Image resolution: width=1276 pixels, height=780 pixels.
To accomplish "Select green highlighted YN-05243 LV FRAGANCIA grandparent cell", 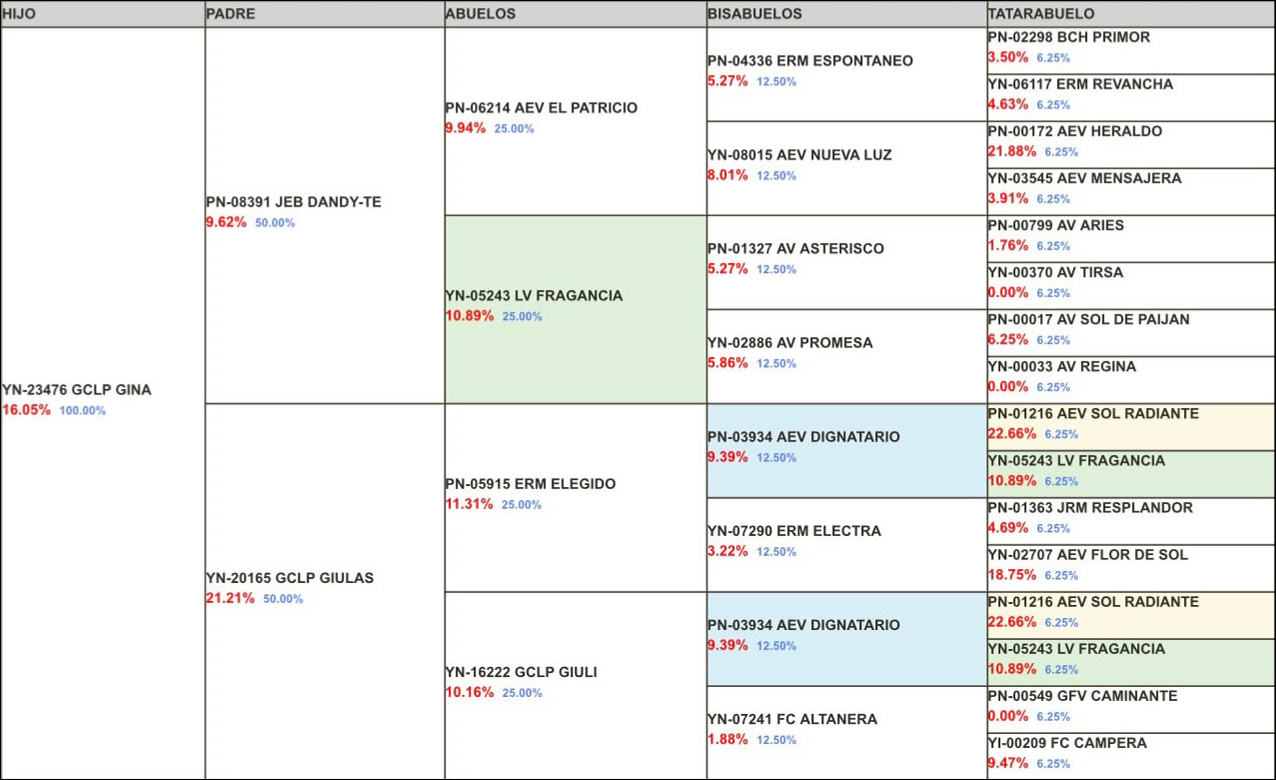I will click(x=575, y=309).
